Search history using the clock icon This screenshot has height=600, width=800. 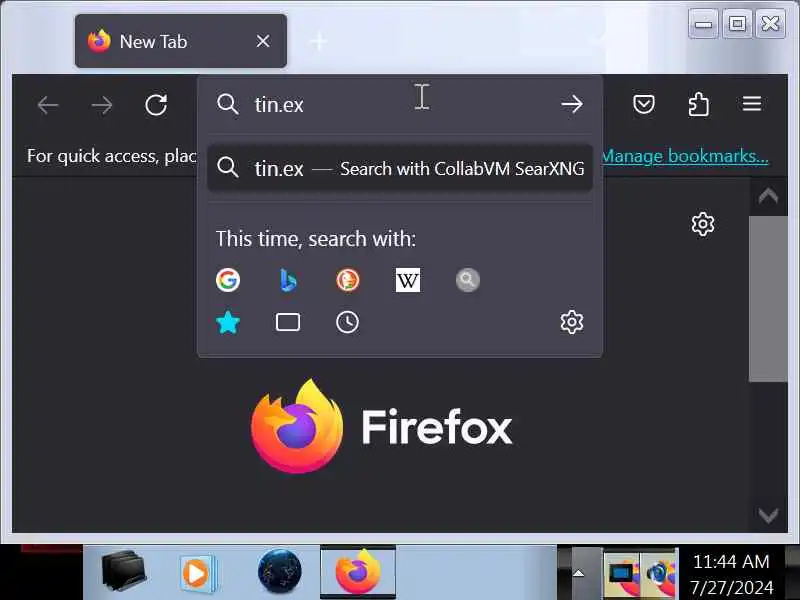coord(347,322)
